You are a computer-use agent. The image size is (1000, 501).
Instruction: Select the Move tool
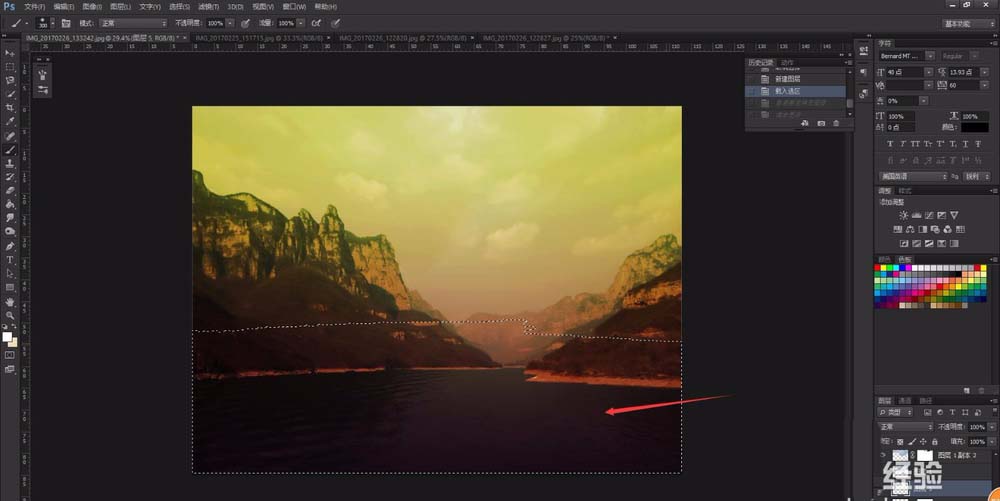pyautogui.click(x=10, y=53)
